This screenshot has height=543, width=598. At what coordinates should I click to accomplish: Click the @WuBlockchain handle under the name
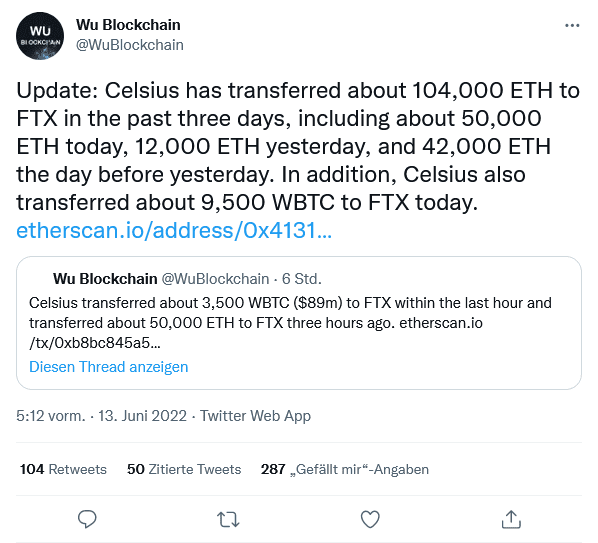tap(130, 45)
